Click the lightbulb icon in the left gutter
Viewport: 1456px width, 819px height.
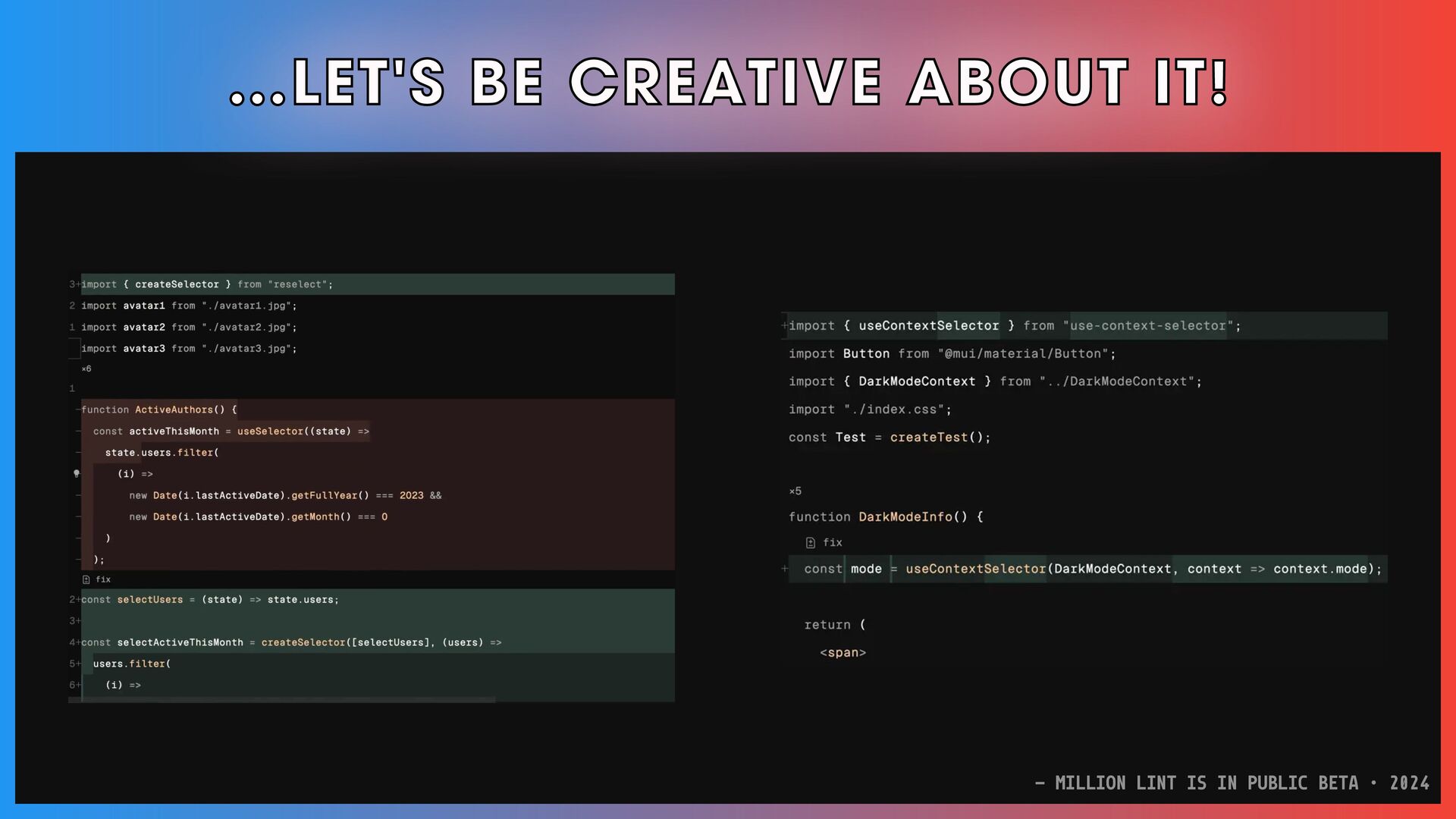coord(77,473)
